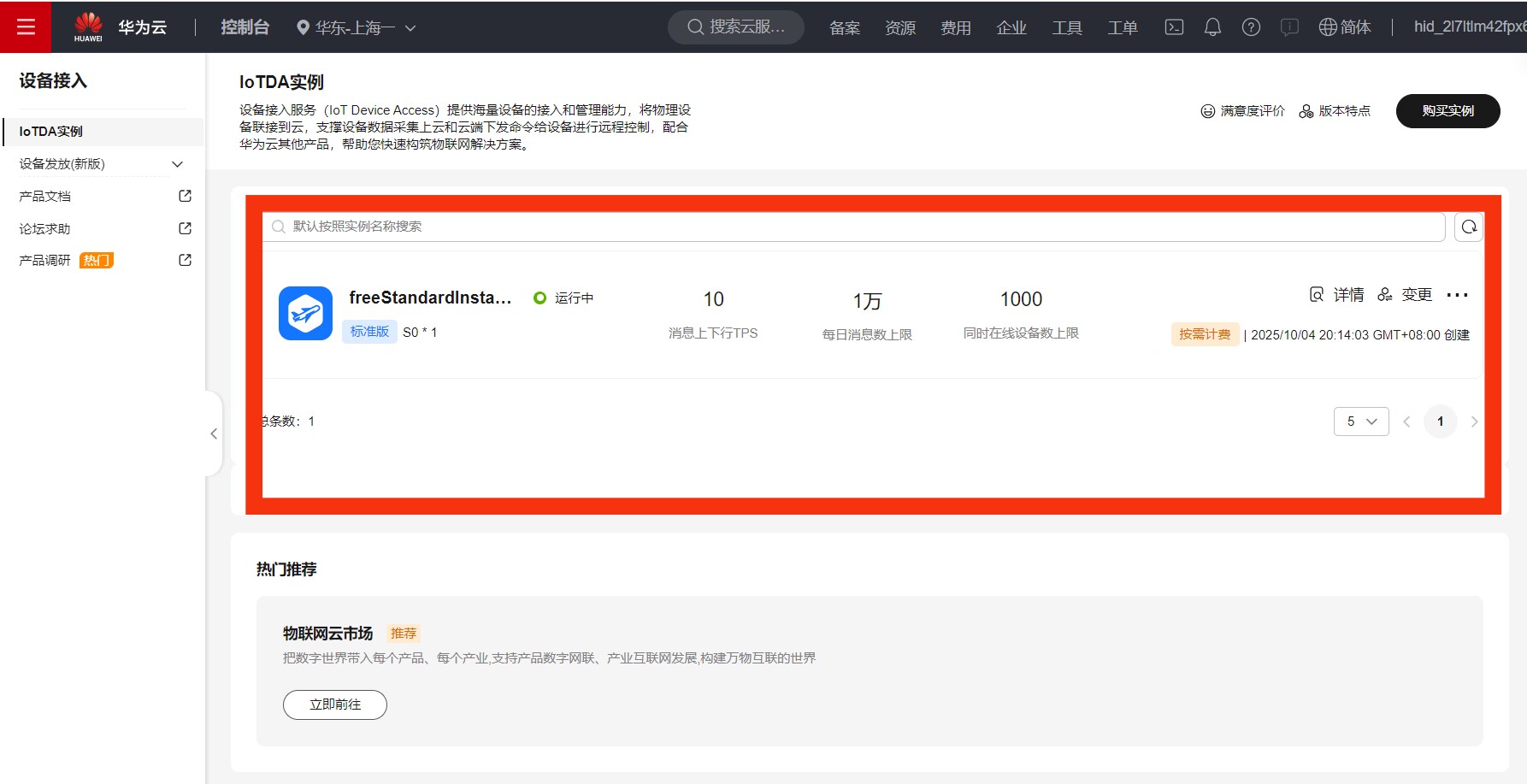Open the 工具 menu
The width and height of the screenshot is (1527, 784).
[x=1067, y=28]
